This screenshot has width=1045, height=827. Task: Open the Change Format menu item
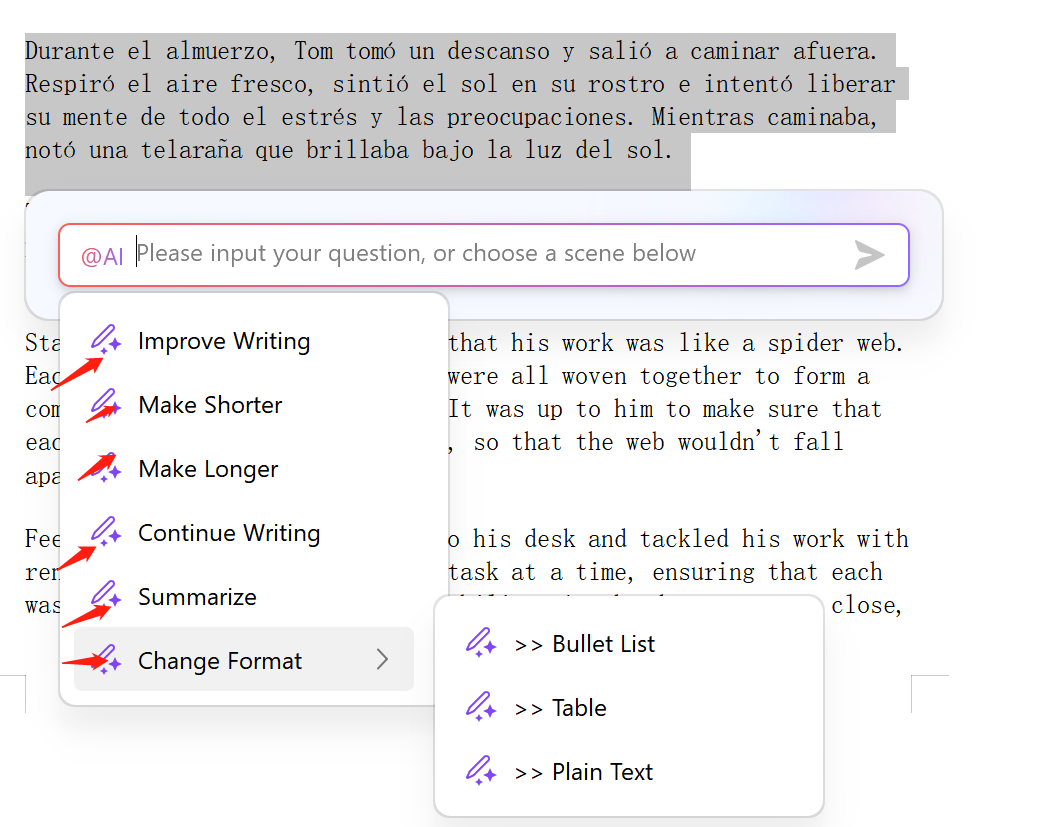click(x=244, y=659)
